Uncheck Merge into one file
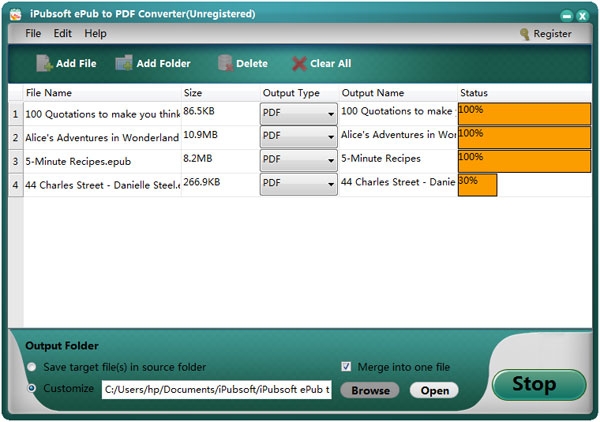This screenshot has height=422, width=600. [x=346, y=367]
